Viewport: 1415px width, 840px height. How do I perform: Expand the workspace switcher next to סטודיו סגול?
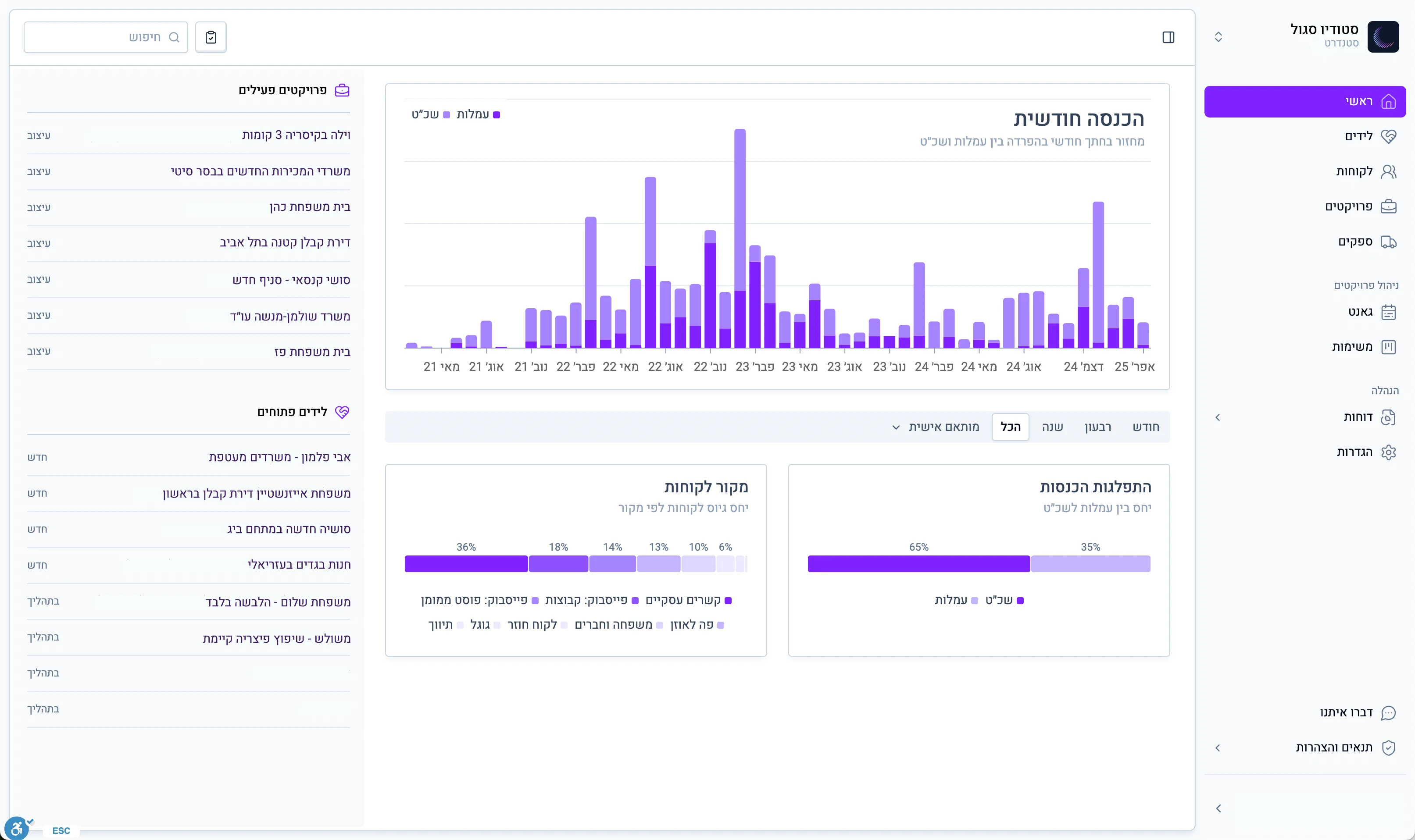tap(1218, 37)
